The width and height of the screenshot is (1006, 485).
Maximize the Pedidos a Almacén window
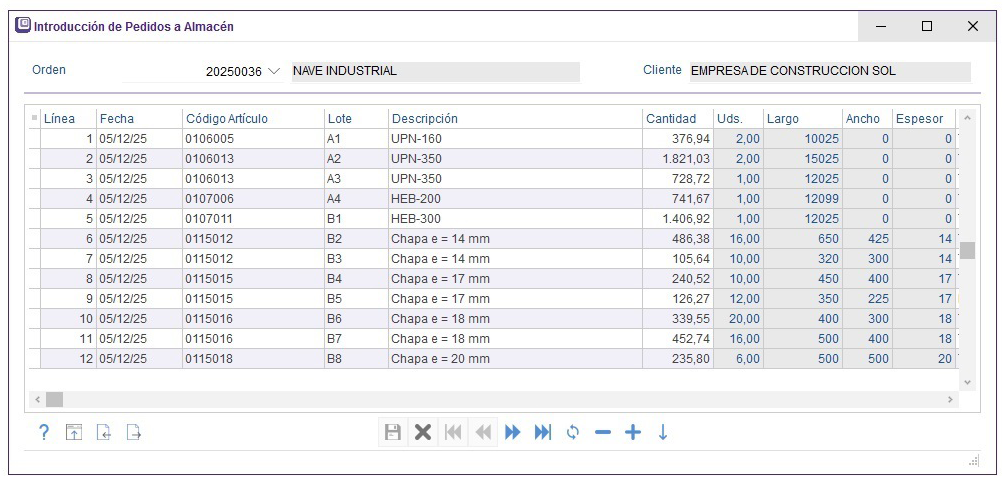[x=927, y=26]
